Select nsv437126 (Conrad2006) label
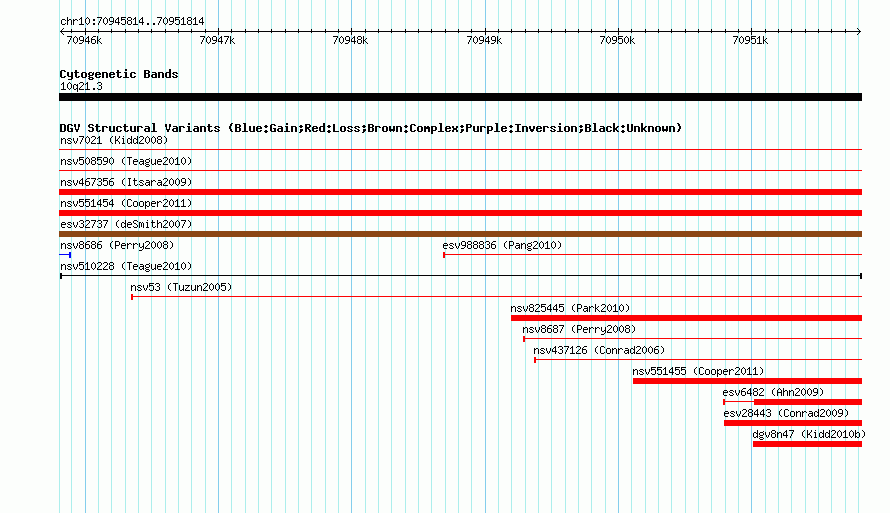The width and height of the screenshot is (890, 513). click(x=599, y=350)
